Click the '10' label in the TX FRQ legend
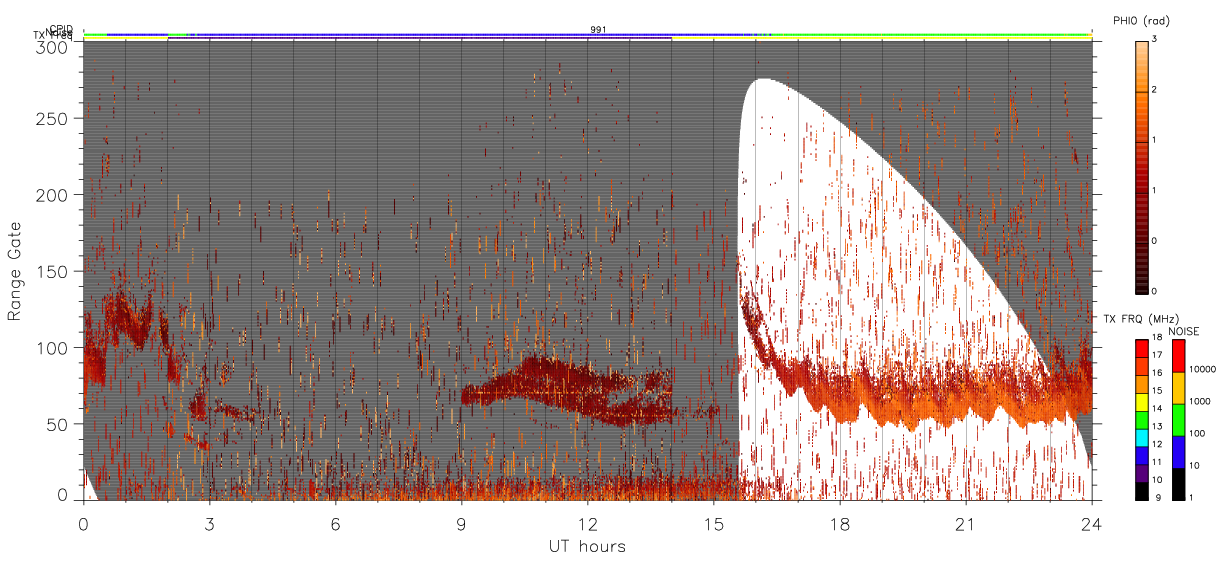This screenshot has height=567, width=1228. pyautogui.click(x=1158, y=479)
